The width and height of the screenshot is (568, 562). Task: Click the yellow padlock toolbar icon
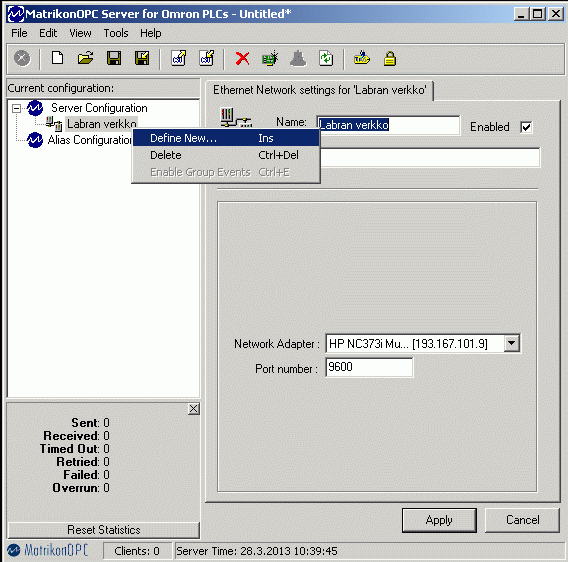pos(389,58)
